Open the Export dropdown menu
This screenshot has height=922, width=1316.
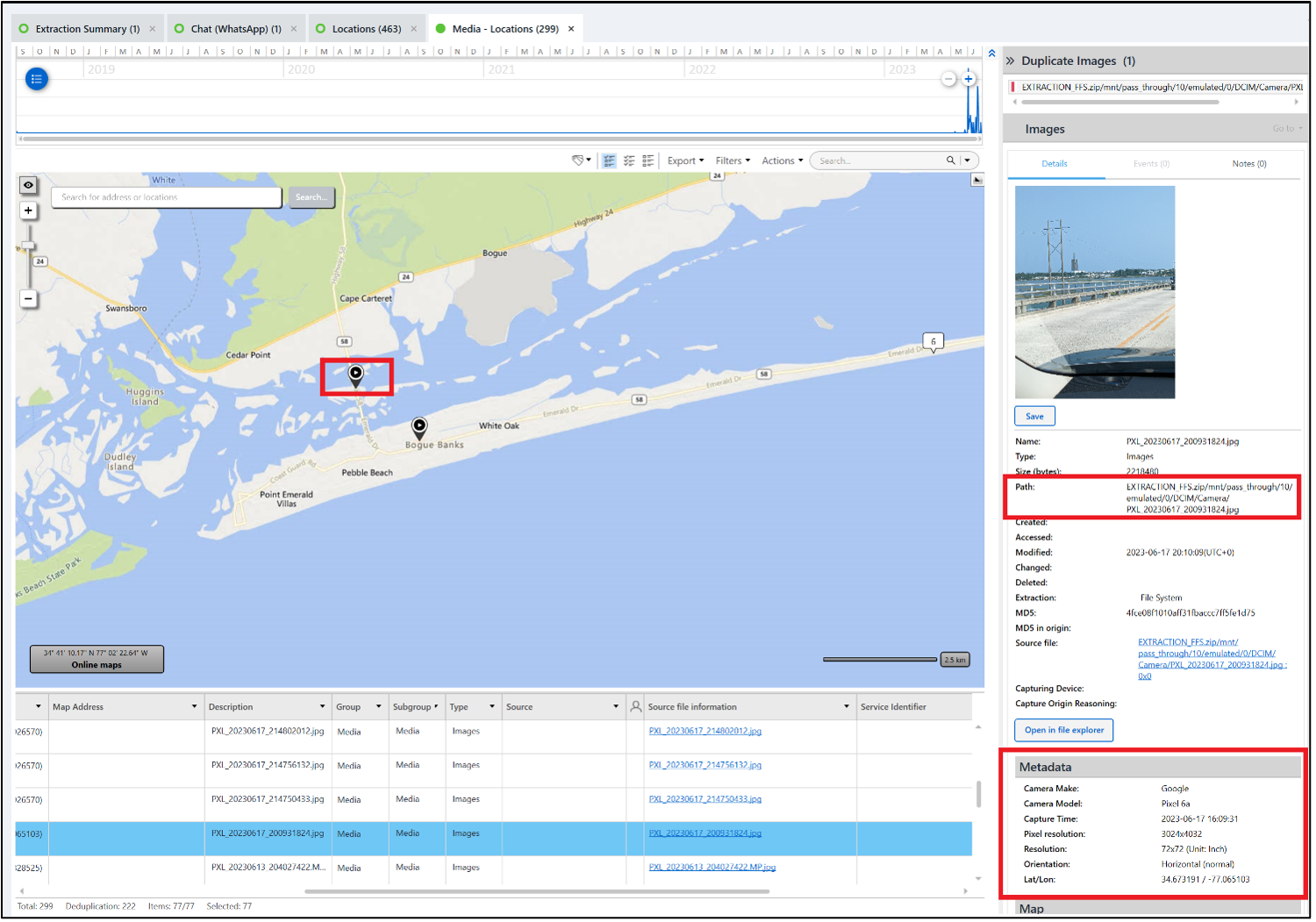(x=685, y=161)
